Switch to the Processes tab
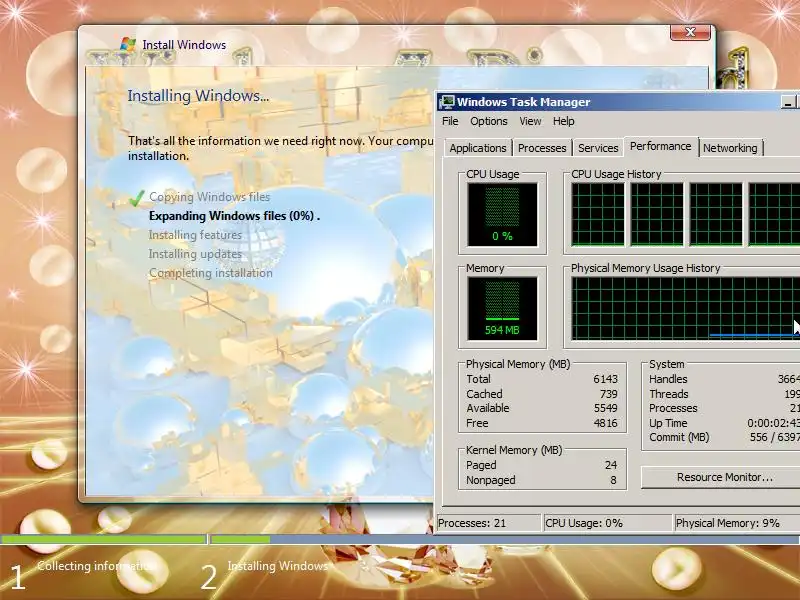 (542, 148)
